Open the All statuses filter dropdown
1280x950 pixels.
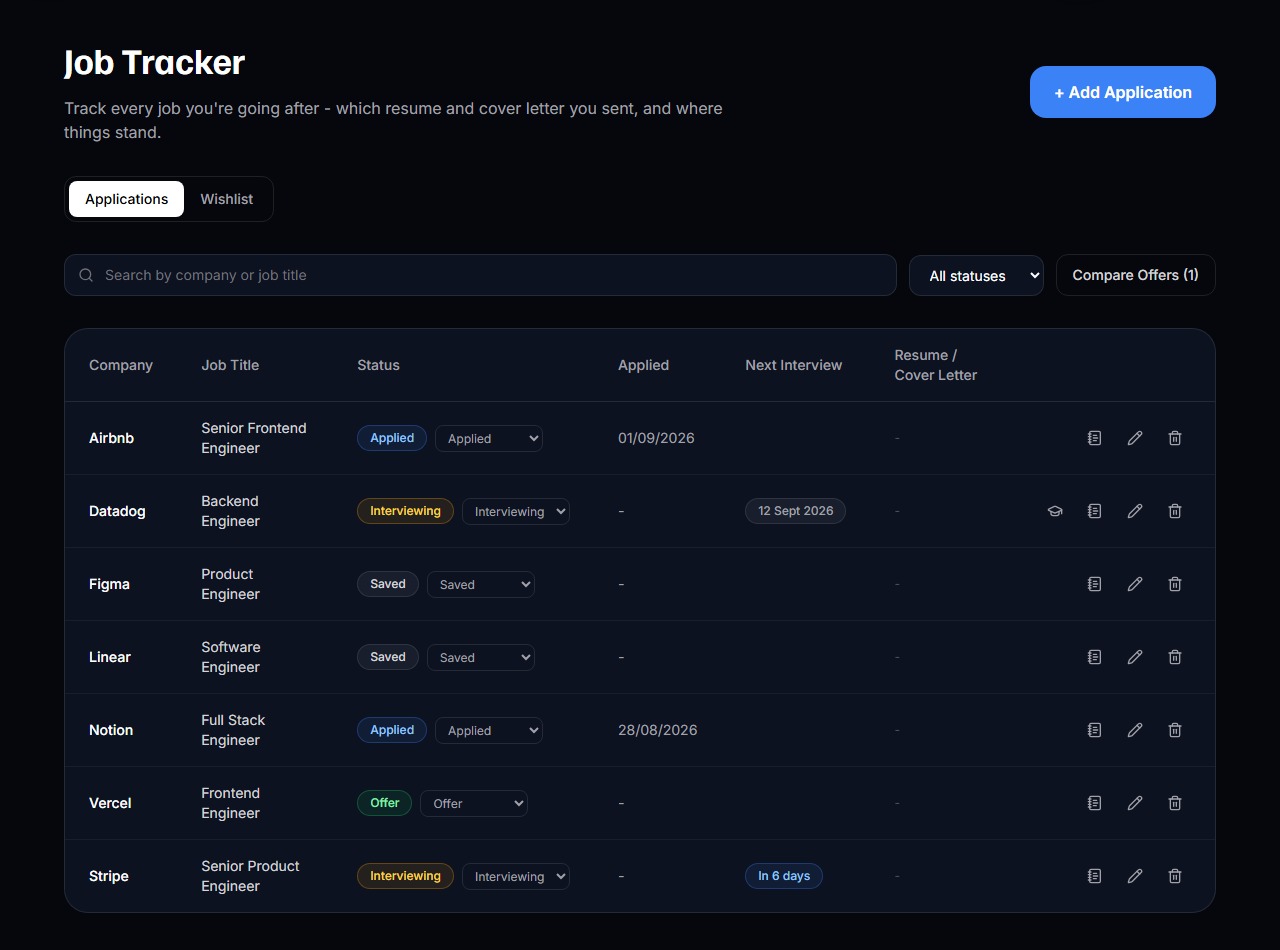(x=976, y=276)
